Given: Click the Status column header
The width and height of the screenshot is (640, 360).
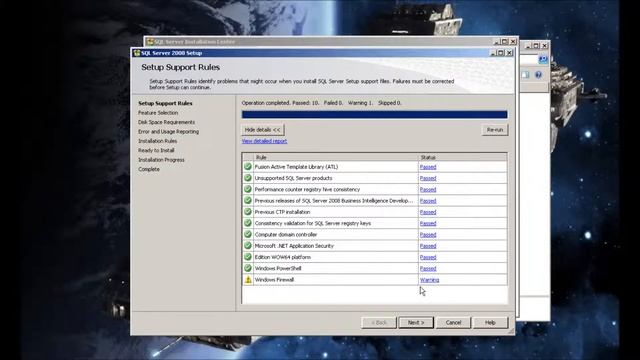Looking at the screenshot, I should tap(463, 157).
